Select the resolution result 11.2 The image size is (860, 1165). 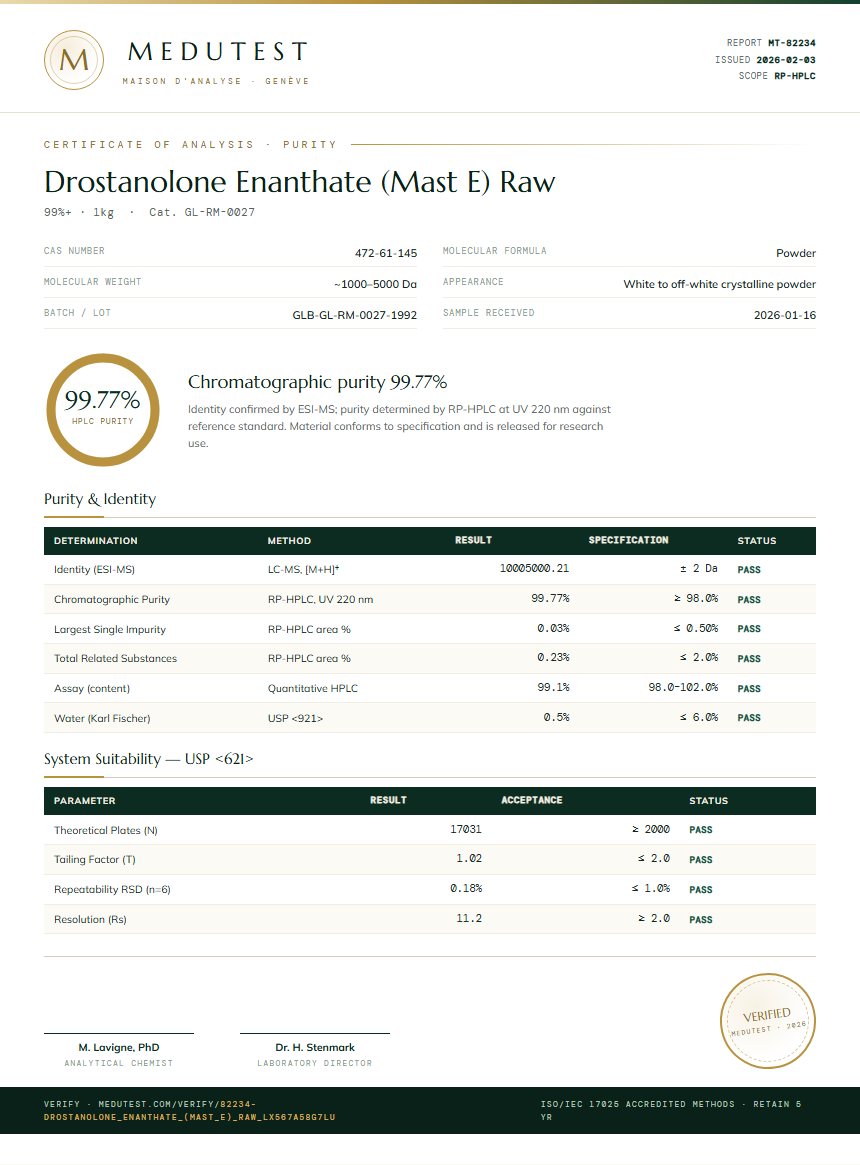[x=469, y=919]
